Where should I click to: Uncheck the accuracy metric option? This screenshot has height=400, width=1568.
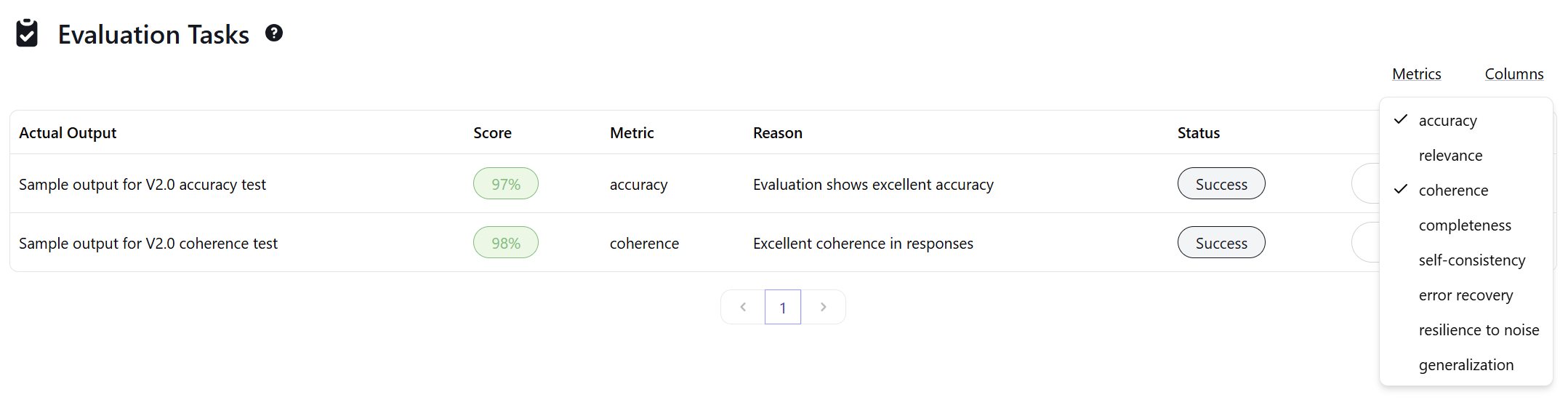(x=1447, y=121)
